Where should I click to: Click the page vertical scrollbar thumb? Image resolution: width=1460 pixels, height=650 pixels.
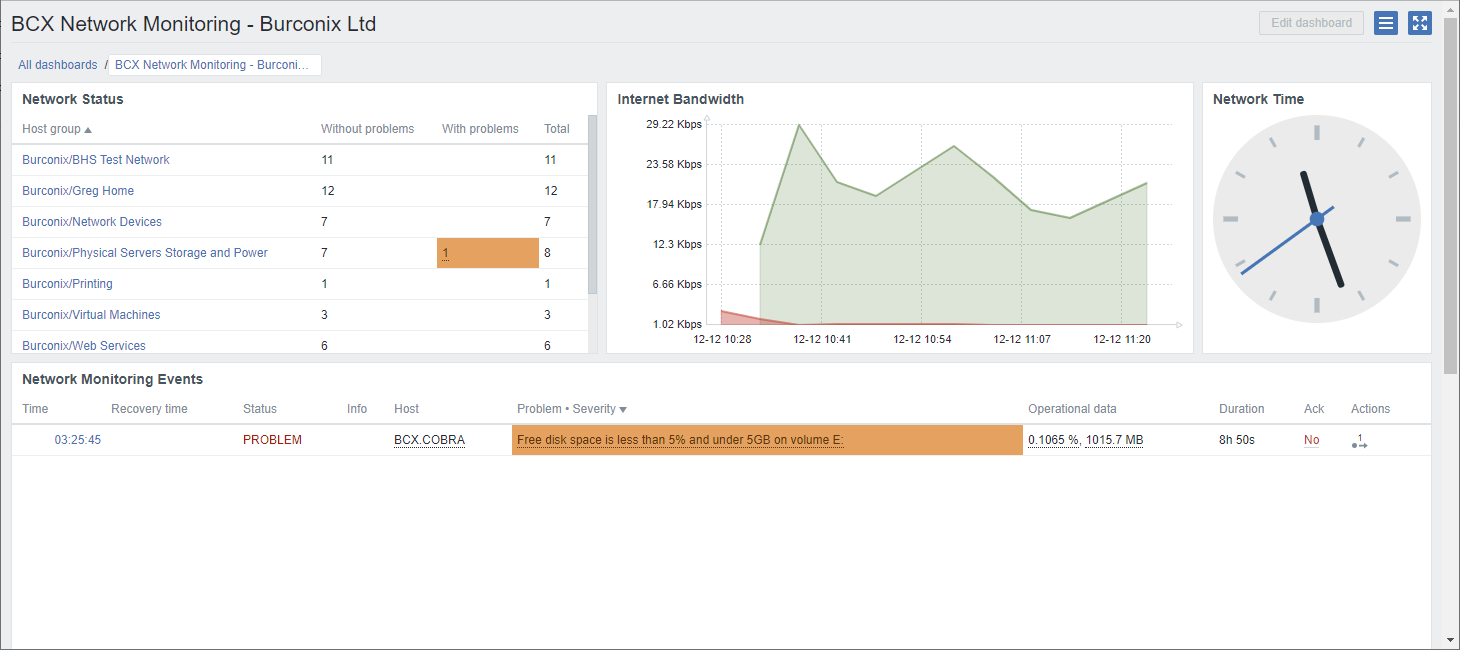[x=1451, y=195]
